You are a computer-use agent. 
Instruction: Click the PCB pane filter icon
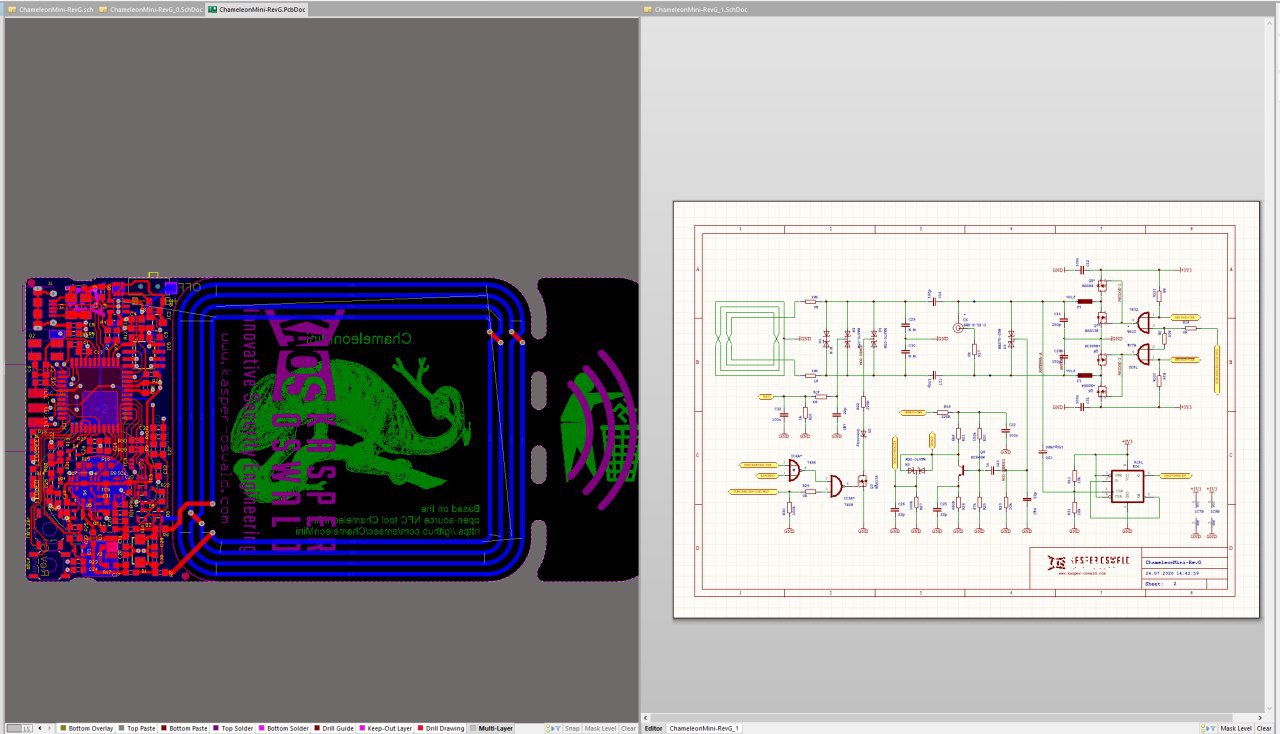pos(553,728)
